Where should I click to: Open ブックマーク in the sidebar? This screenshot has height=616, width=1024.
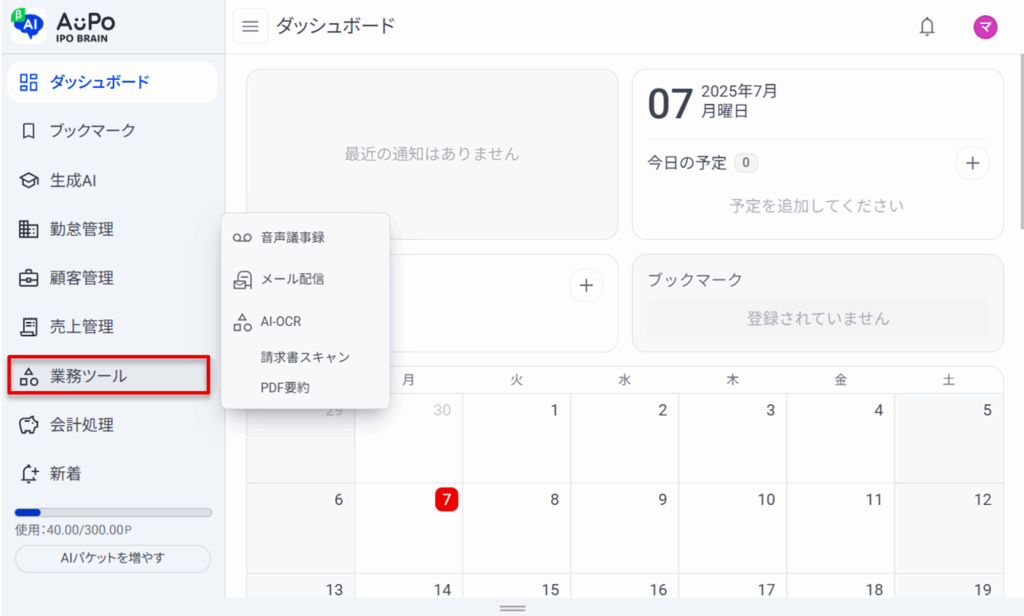click(x=112, y=131)
